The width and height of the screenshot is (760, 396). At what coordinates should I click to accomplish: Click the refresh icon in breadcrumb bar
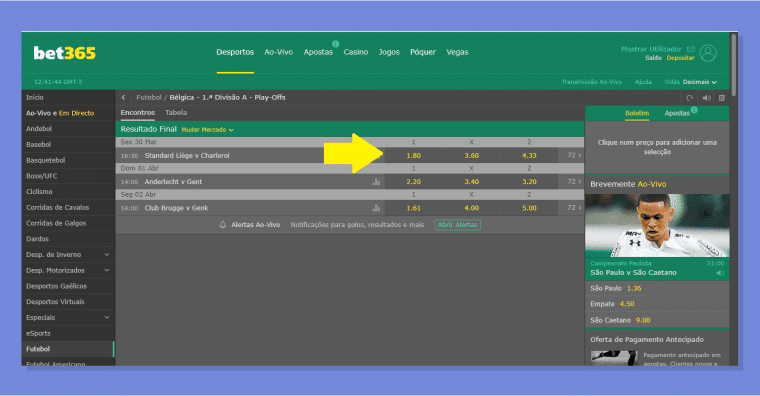[x=689, y=98]
